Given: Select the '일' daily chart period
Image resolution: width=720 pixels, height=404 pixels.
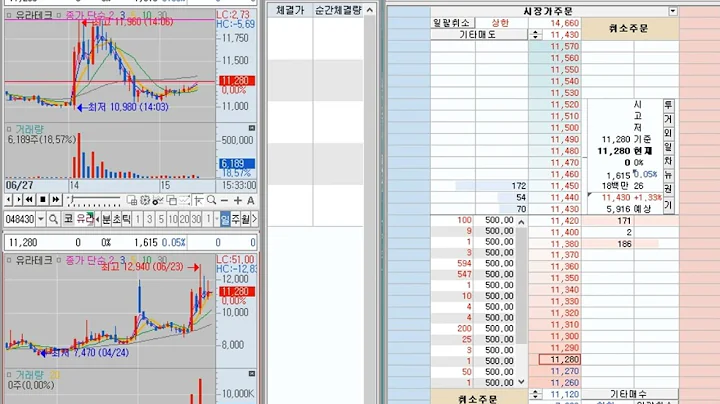Looking at the screenshot, I should pos(225,219).
